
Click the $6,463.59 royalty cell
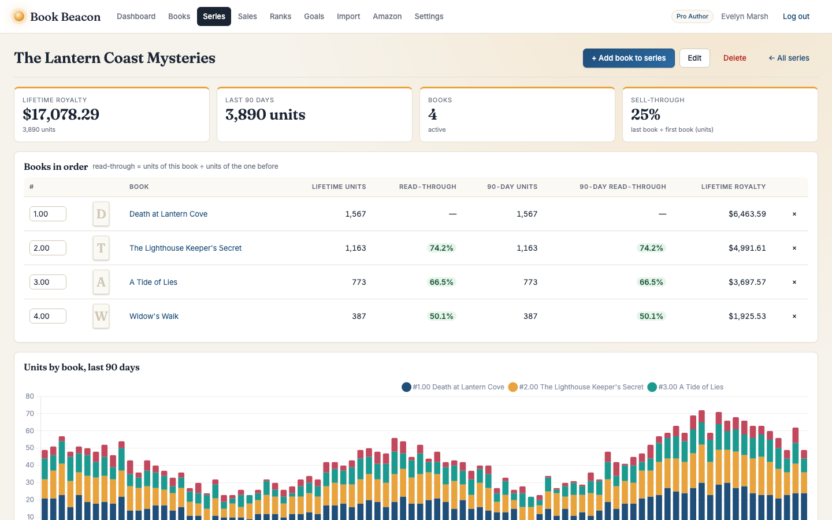coord(747,214)
